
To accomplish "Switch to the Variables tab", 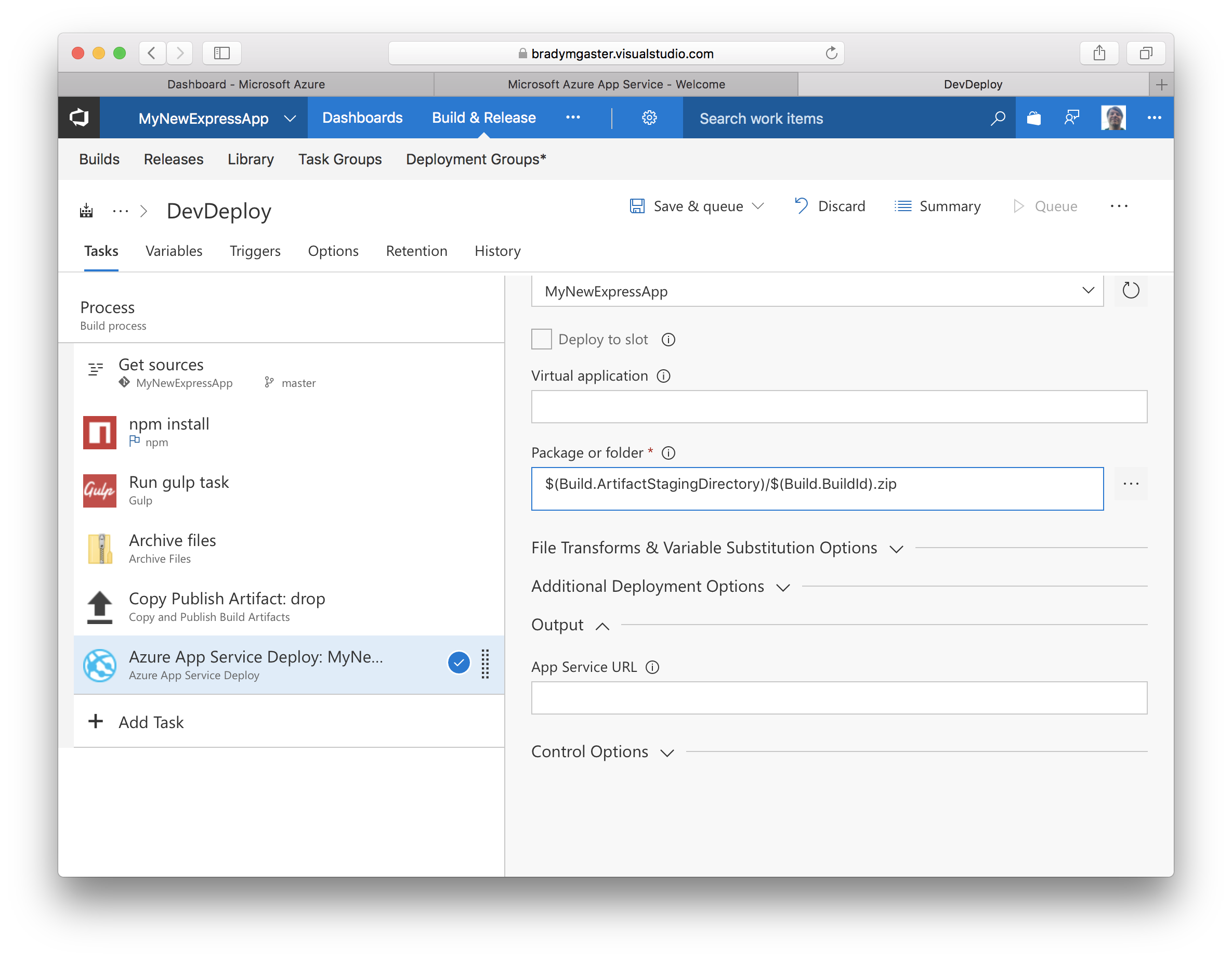I will (x=173, y=251).
